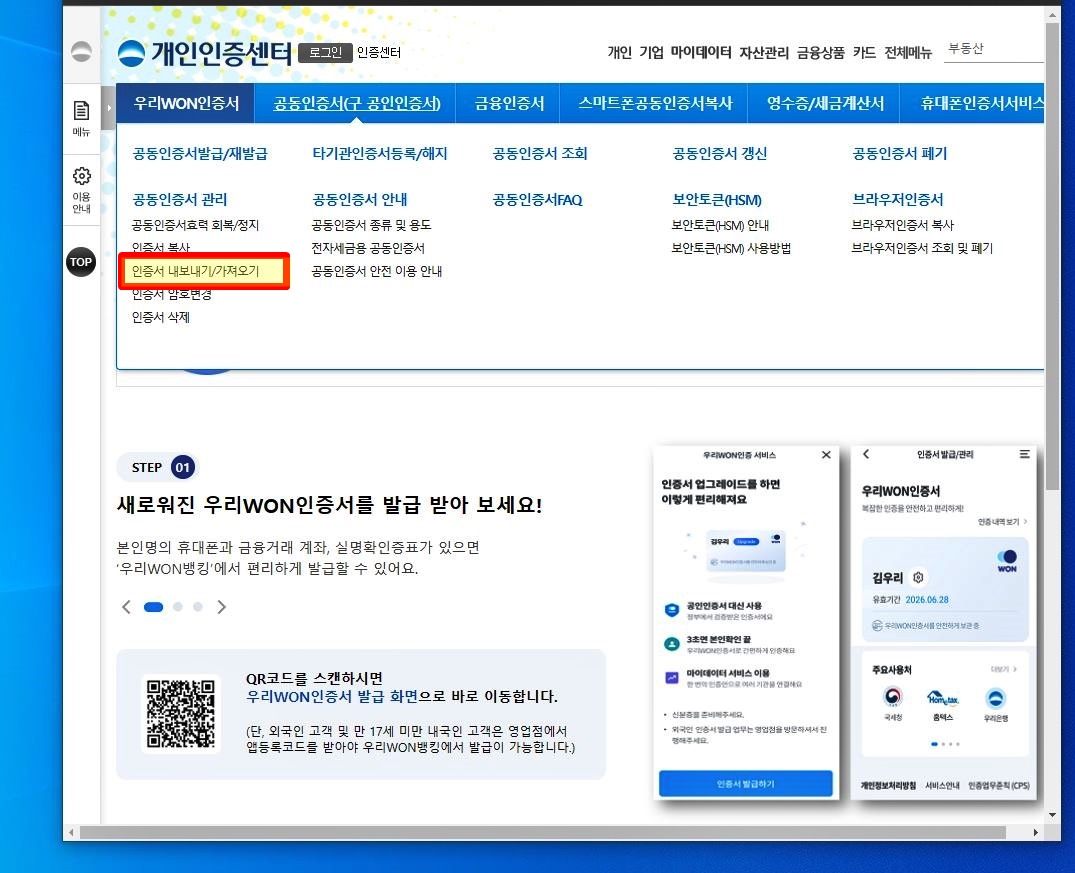The image size is (1075, 873).
Task: Go to next slide with right chevron
Action: click(x=221, y=607)
